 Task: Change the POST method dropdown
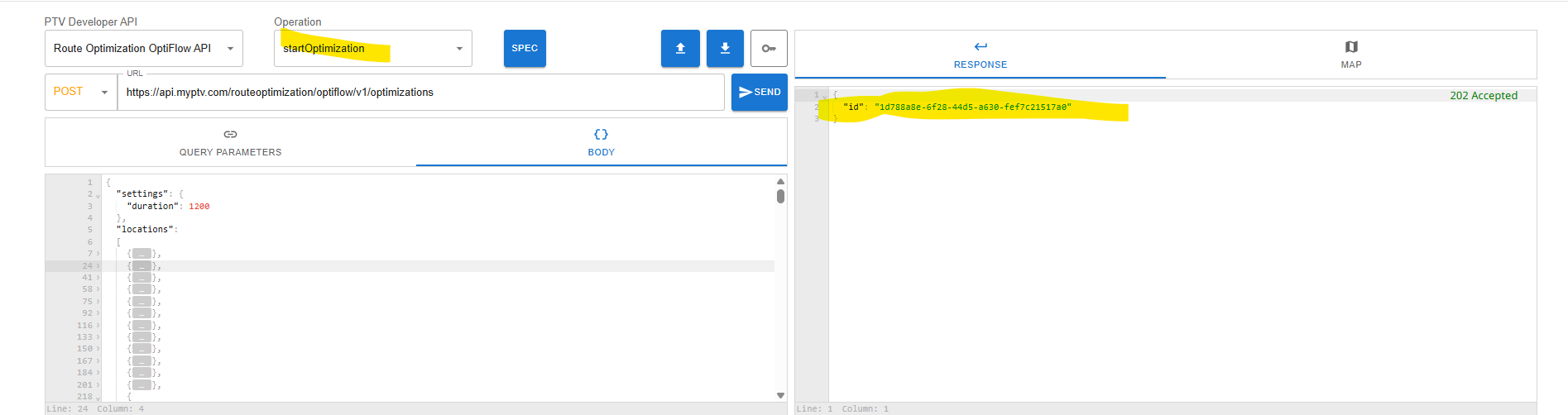(x=80, y=92)
